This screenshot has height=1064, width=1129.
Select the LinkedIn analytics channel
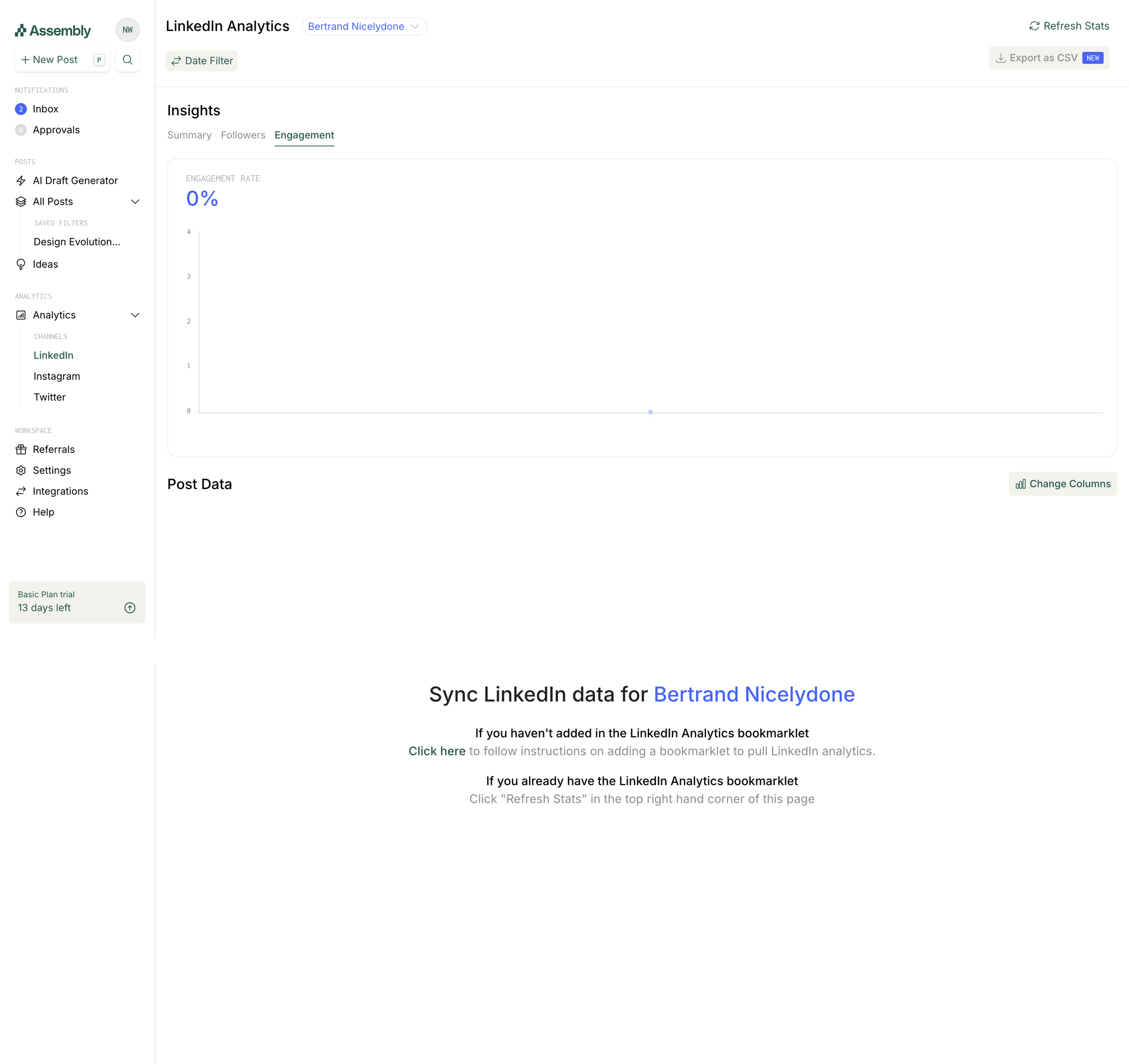click(53, 356)
